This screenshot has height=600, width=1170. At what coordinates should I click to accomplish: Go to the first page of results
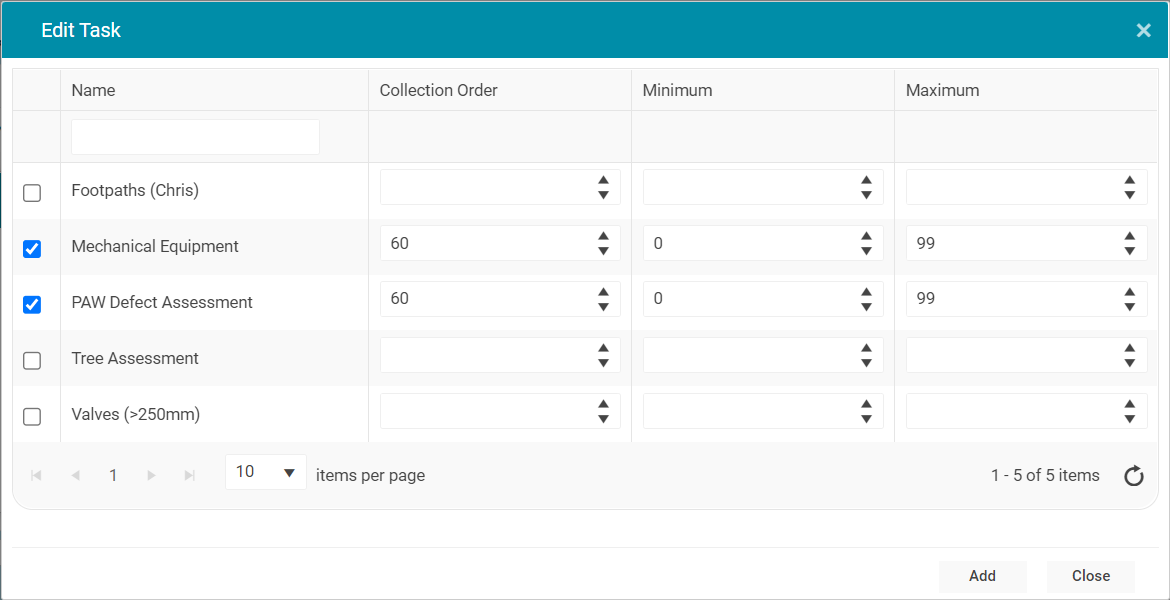pyautogui.click(x=37, y=476)
